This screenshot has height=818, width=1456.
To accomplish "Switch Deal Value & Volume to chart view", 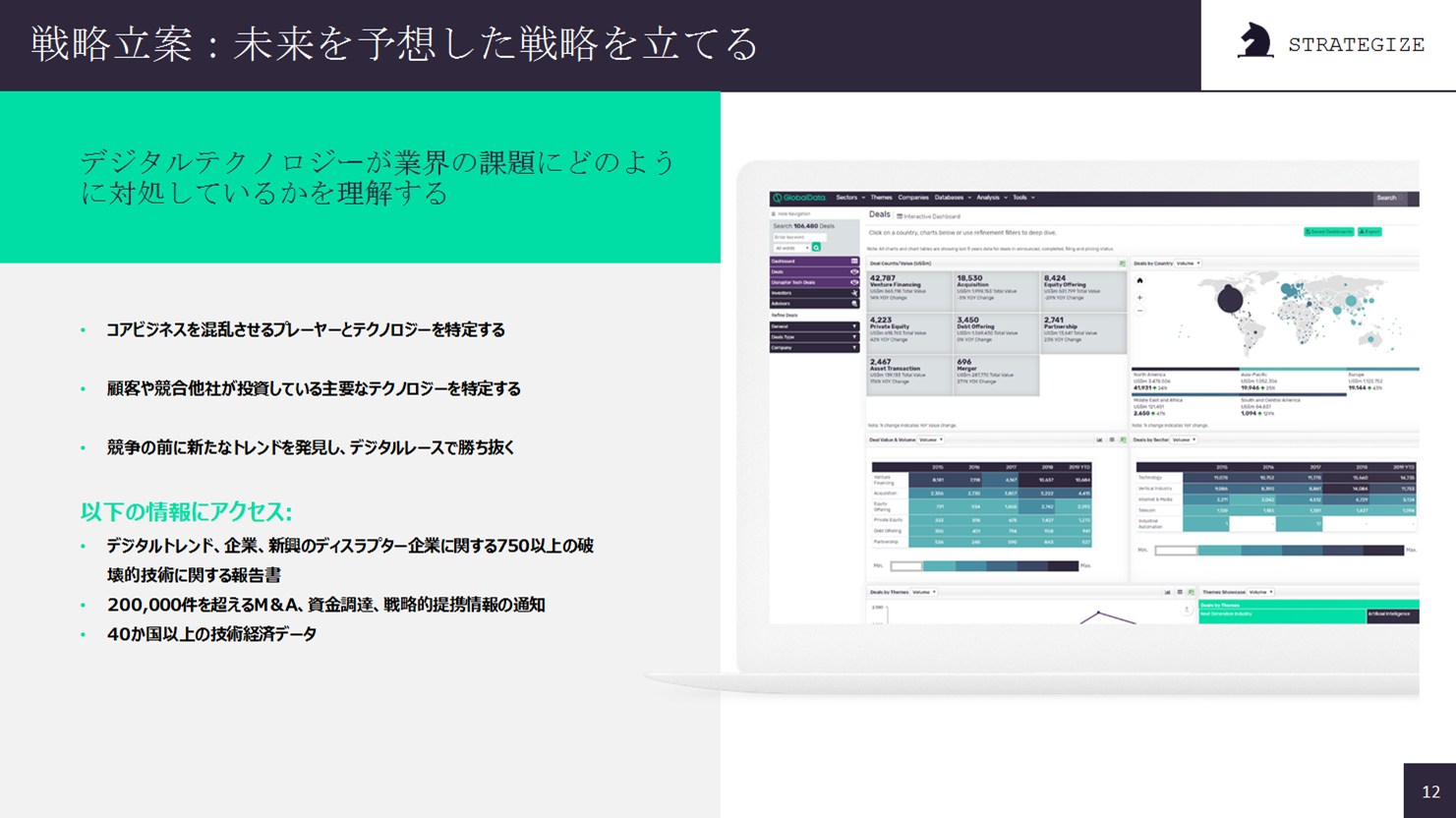I will tap(1099, 440).
